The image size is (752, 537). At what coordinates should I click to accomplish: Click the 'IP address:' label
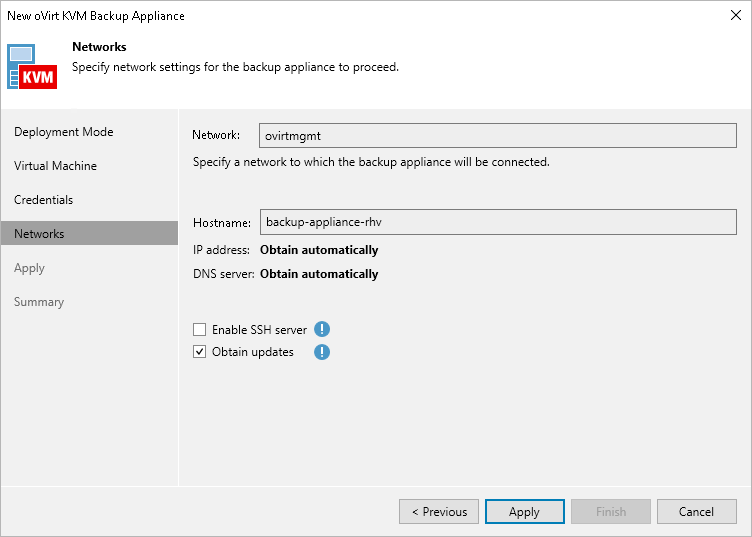coord(222,250)
